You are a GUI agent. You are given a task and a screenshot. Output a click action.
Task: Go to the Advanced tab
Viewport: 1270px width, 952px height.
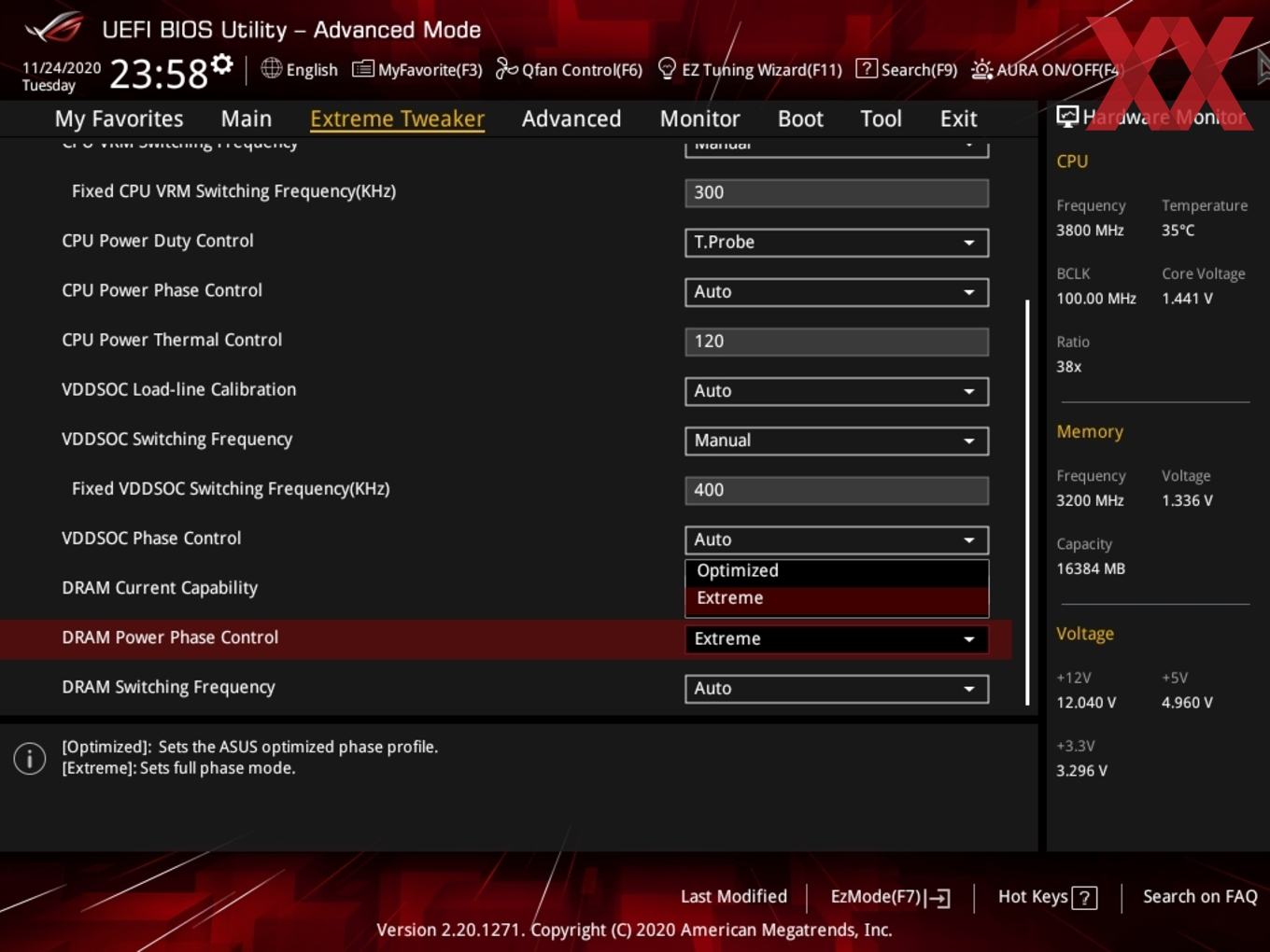[571, 119]
